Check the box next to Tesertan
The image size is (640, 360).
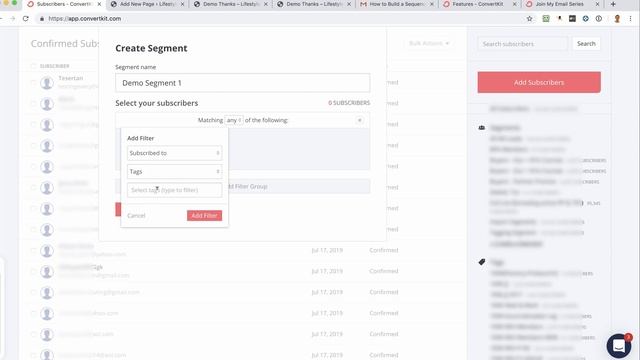point(33,83)
